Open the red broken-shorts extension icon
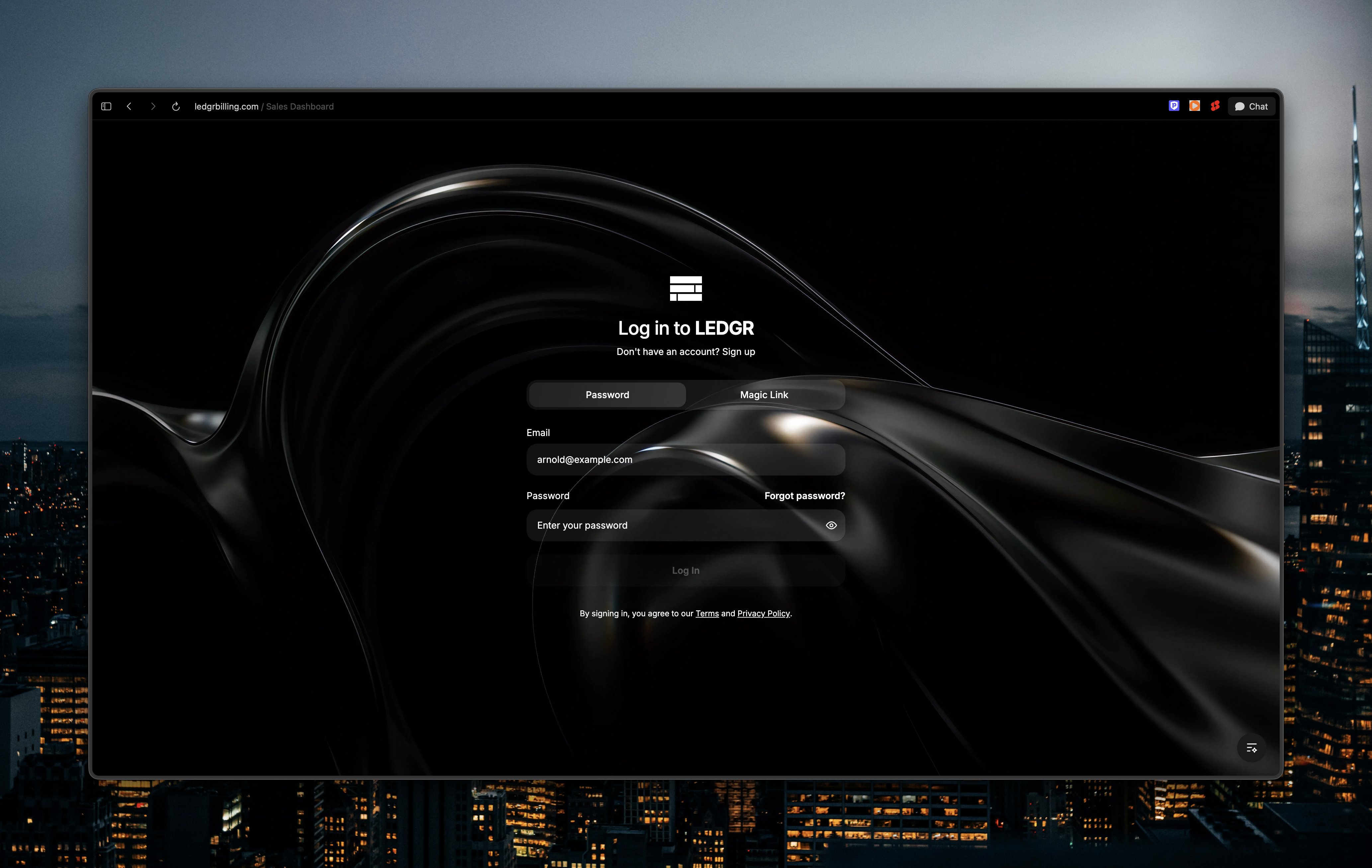Screen dimensions: 1372x868 click(x=1215, y=106)
